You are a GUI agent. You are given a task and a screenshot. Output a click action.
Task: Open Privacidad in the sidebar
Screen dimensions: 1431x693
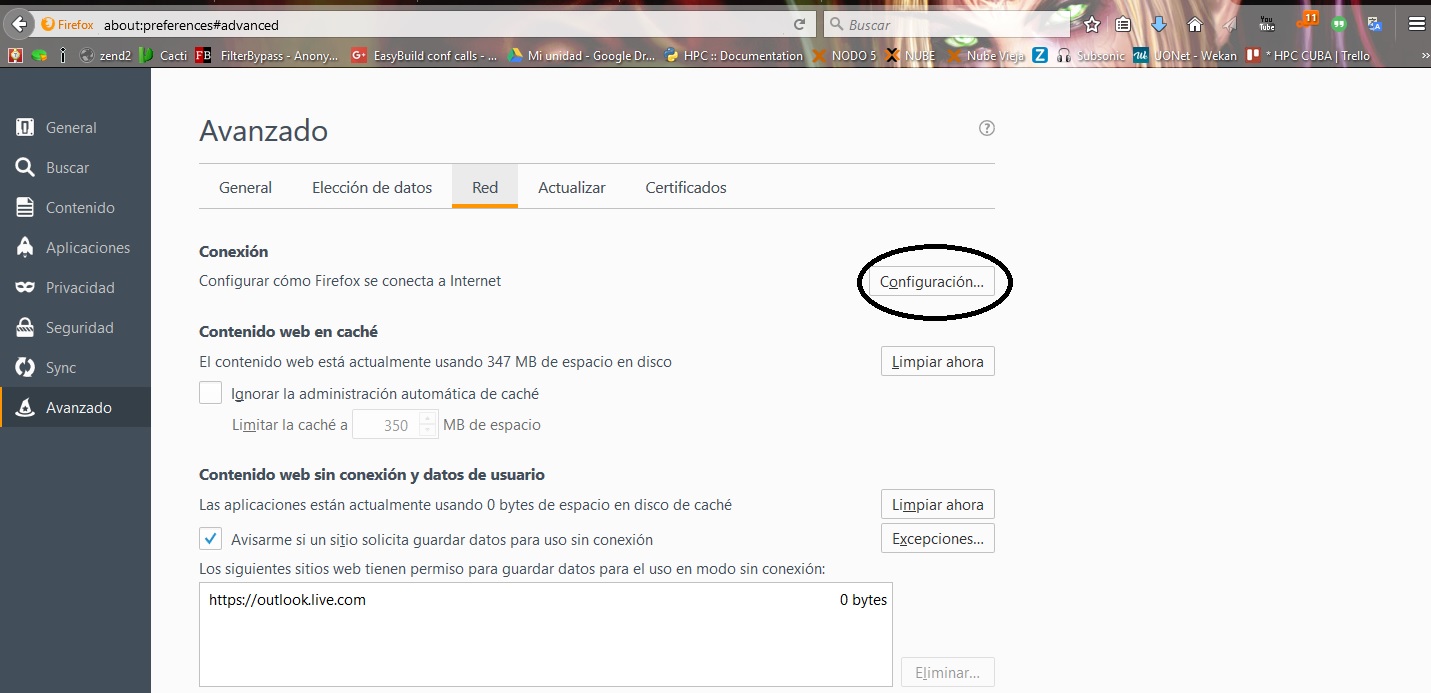pyautogui.click(x=80, y=288)
